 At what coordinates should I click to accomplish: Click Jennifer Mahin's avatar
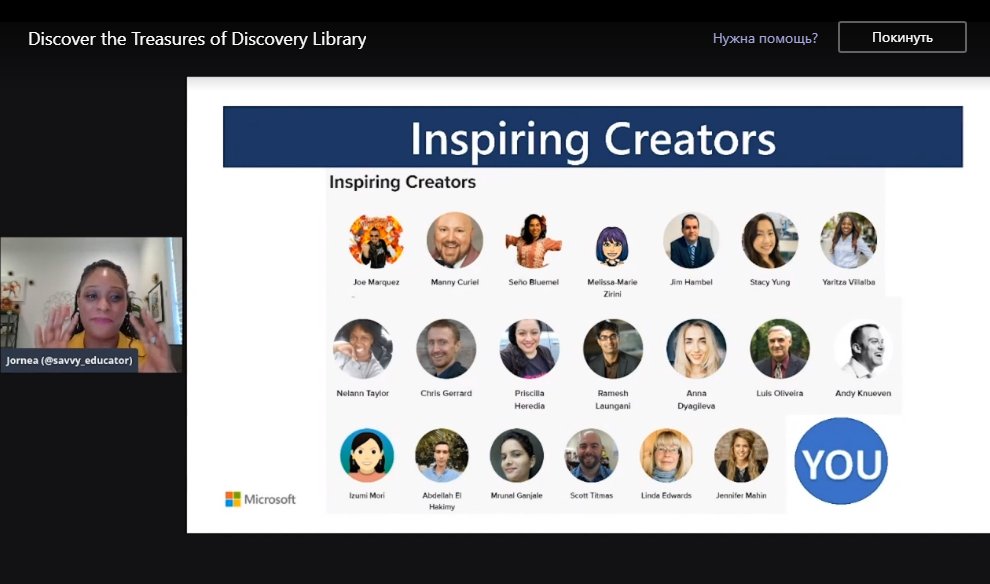(741, 455)
